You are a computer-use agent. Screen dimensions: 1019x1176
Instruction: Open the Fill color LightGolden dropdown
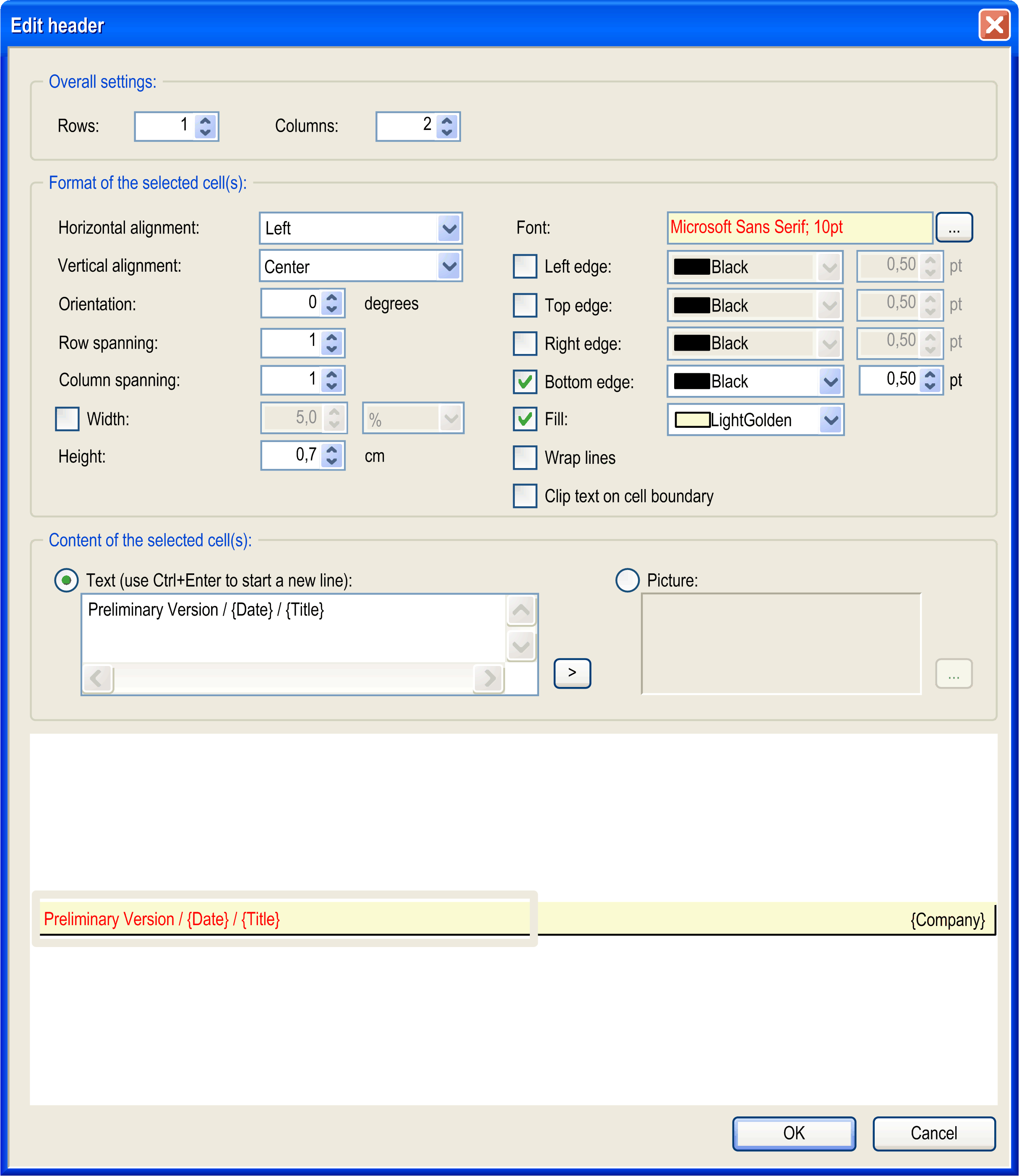coord(831,420)
